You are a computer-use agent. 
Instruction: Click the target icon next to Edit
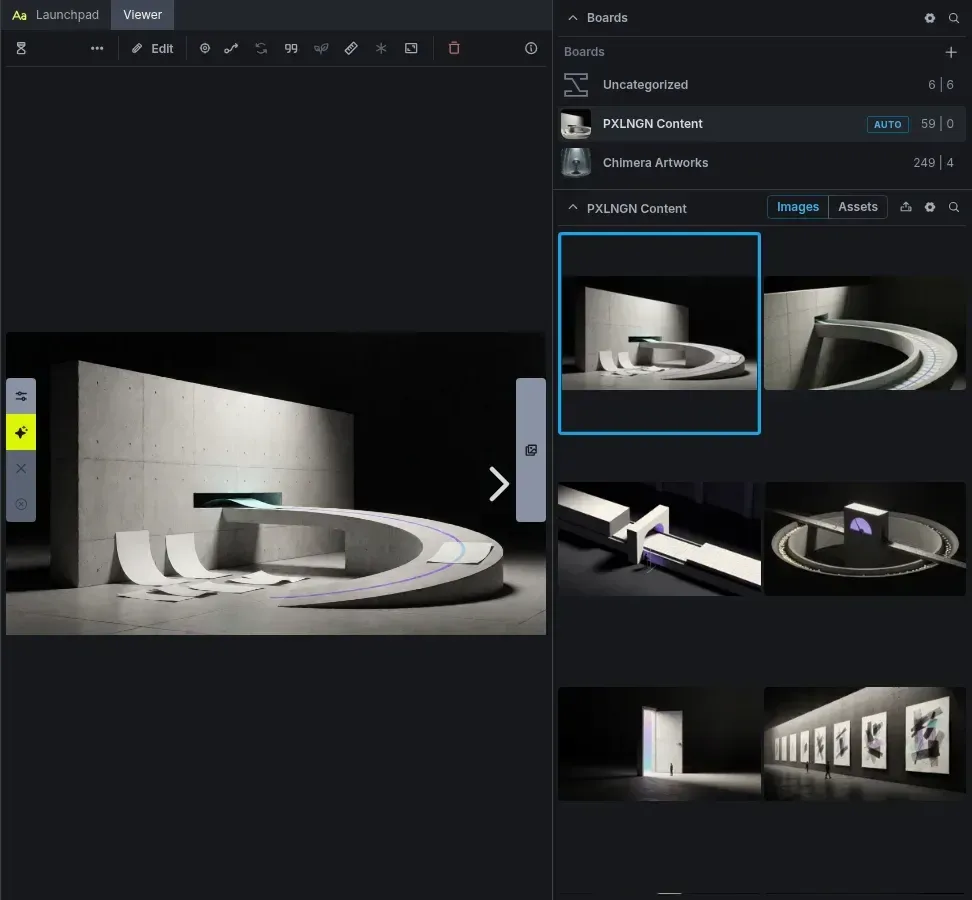pyautogui.click(x=205, y=48)
